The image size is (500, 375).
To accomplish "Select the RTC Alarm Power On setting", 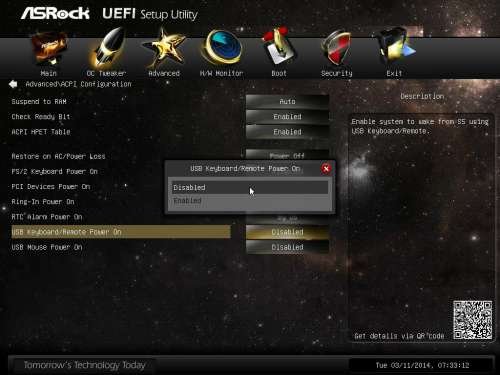I will (47, 217).
